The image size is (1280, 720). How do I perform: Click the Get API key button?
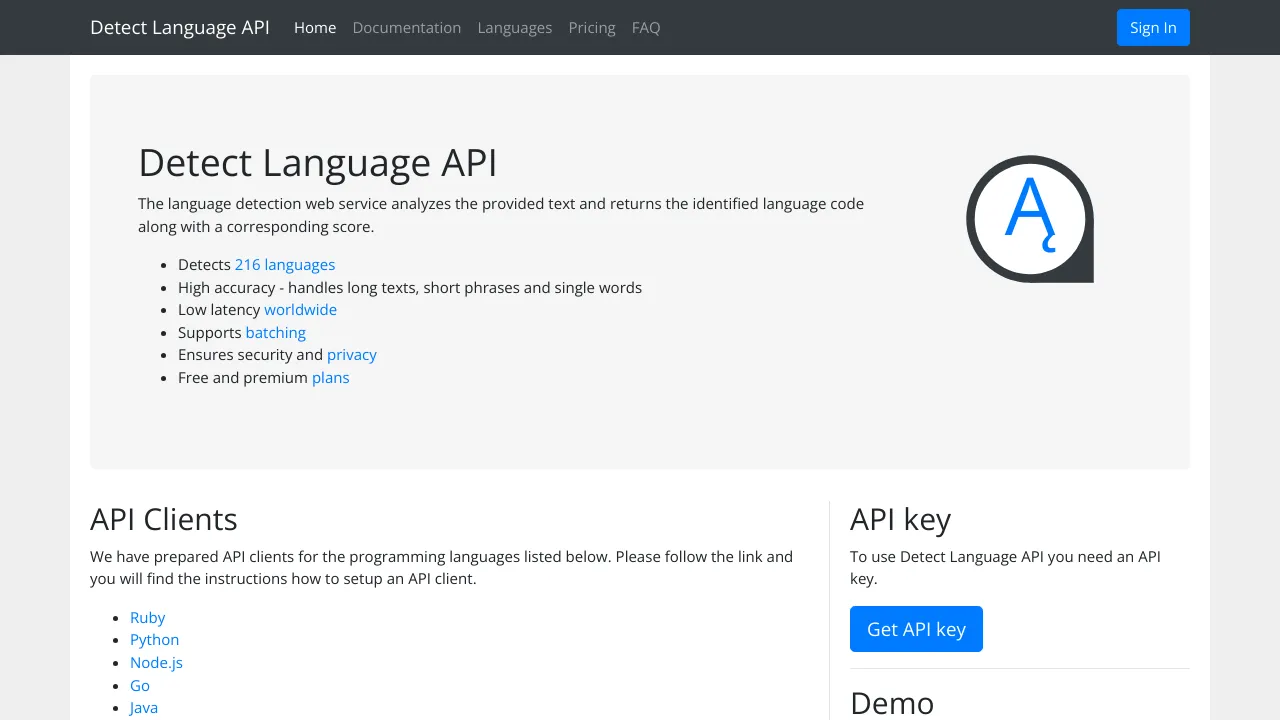click(916, 629)
